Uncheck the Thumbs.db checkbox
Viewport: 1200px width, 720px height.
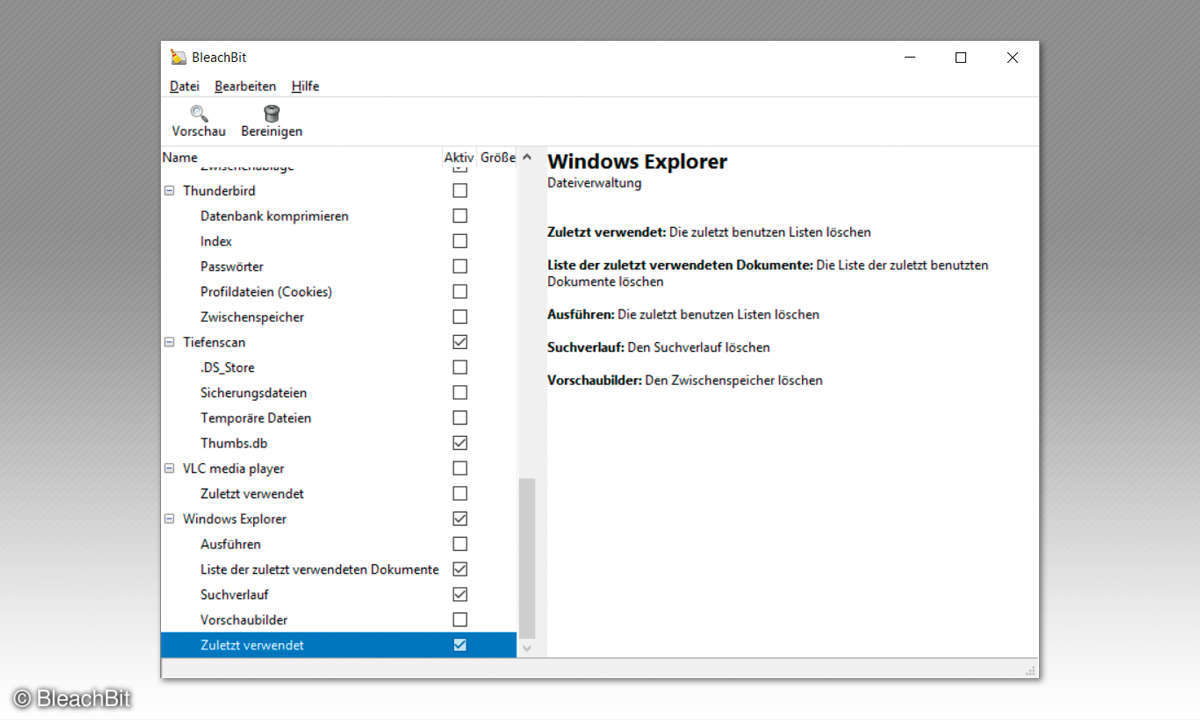460,443
